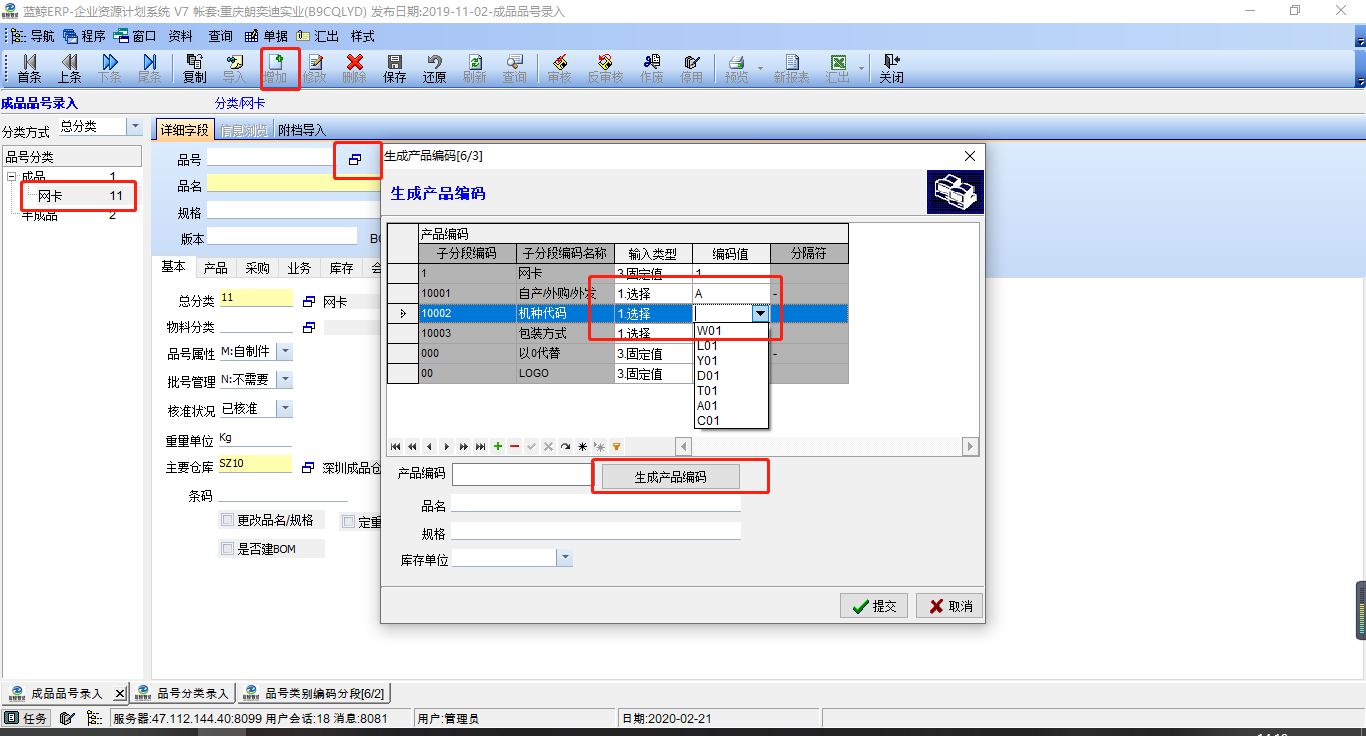
Task: Open the lookup icon beside 品号 field
Action: pyautogui.click(x=354, y=159)
